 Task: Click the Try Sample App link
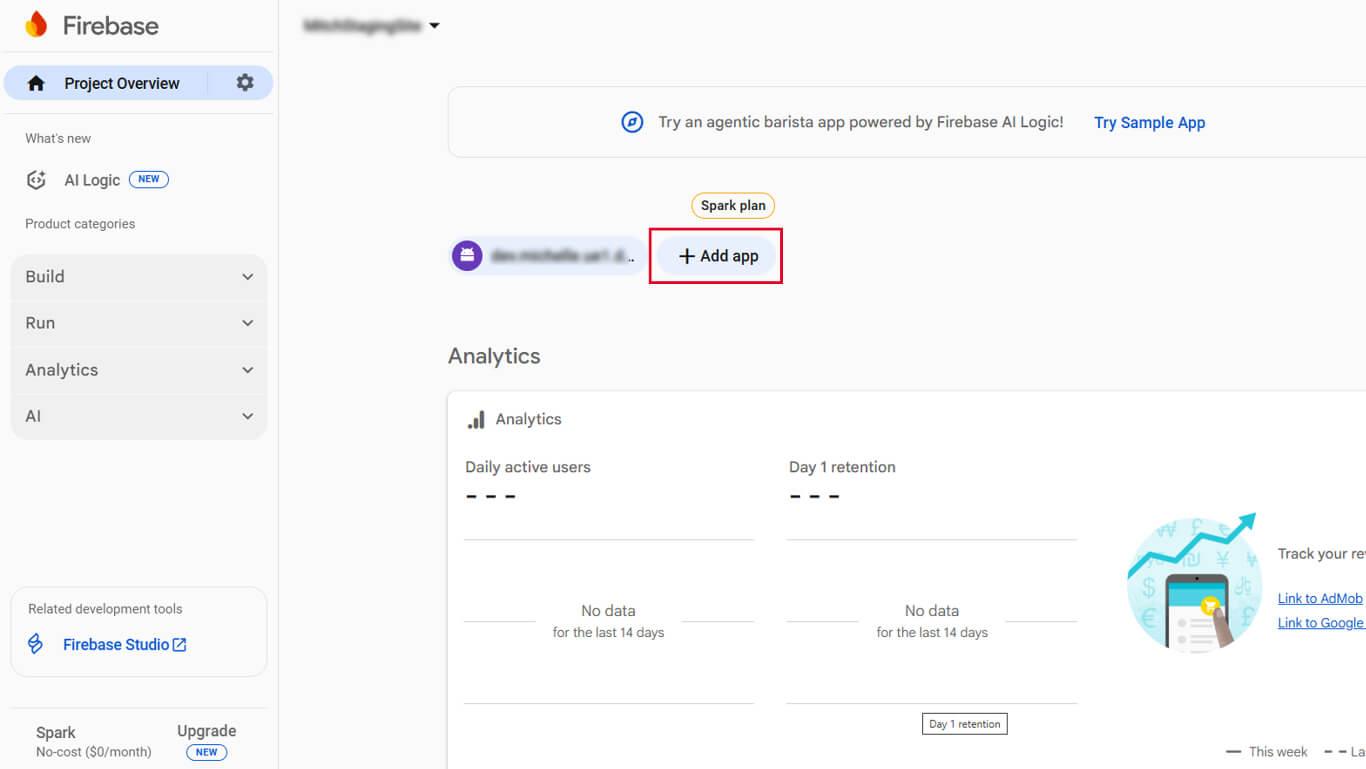coord(1149,123)
